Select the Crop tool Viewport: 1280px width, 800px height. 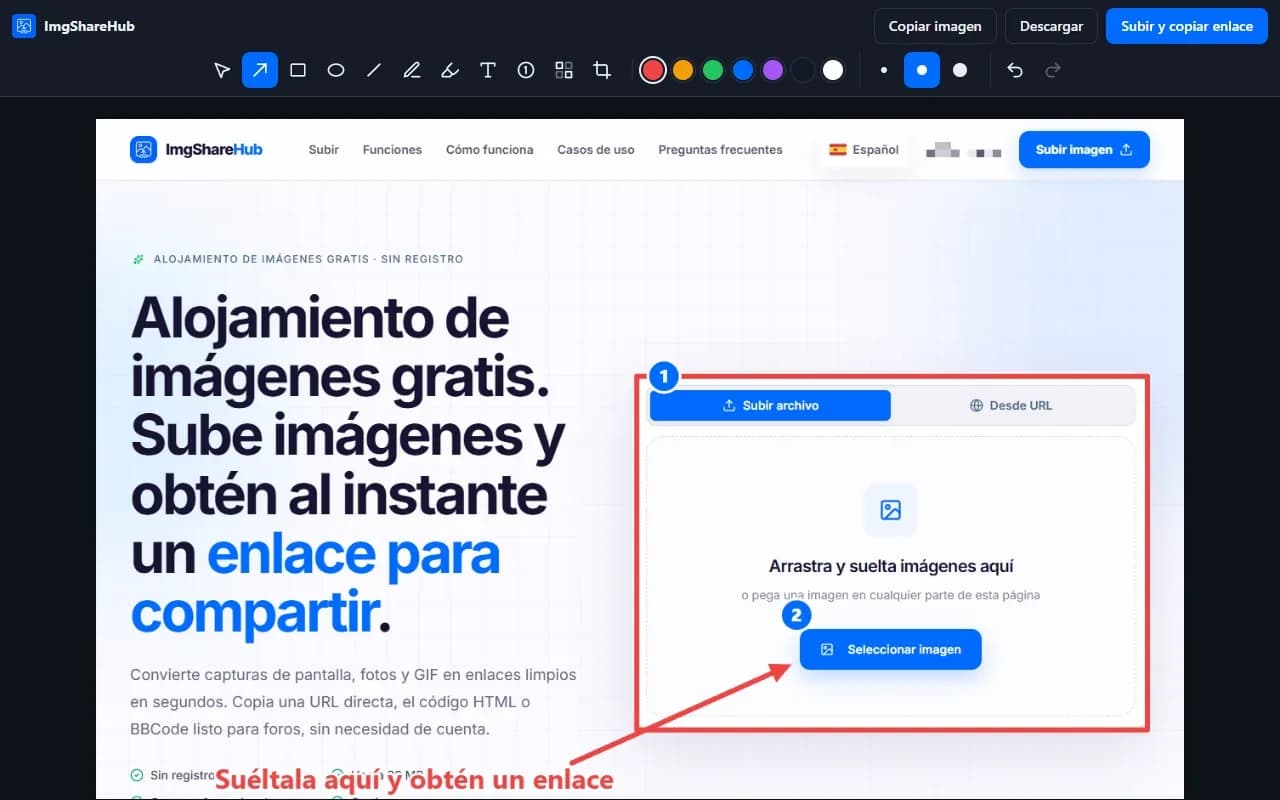[602, 70]
